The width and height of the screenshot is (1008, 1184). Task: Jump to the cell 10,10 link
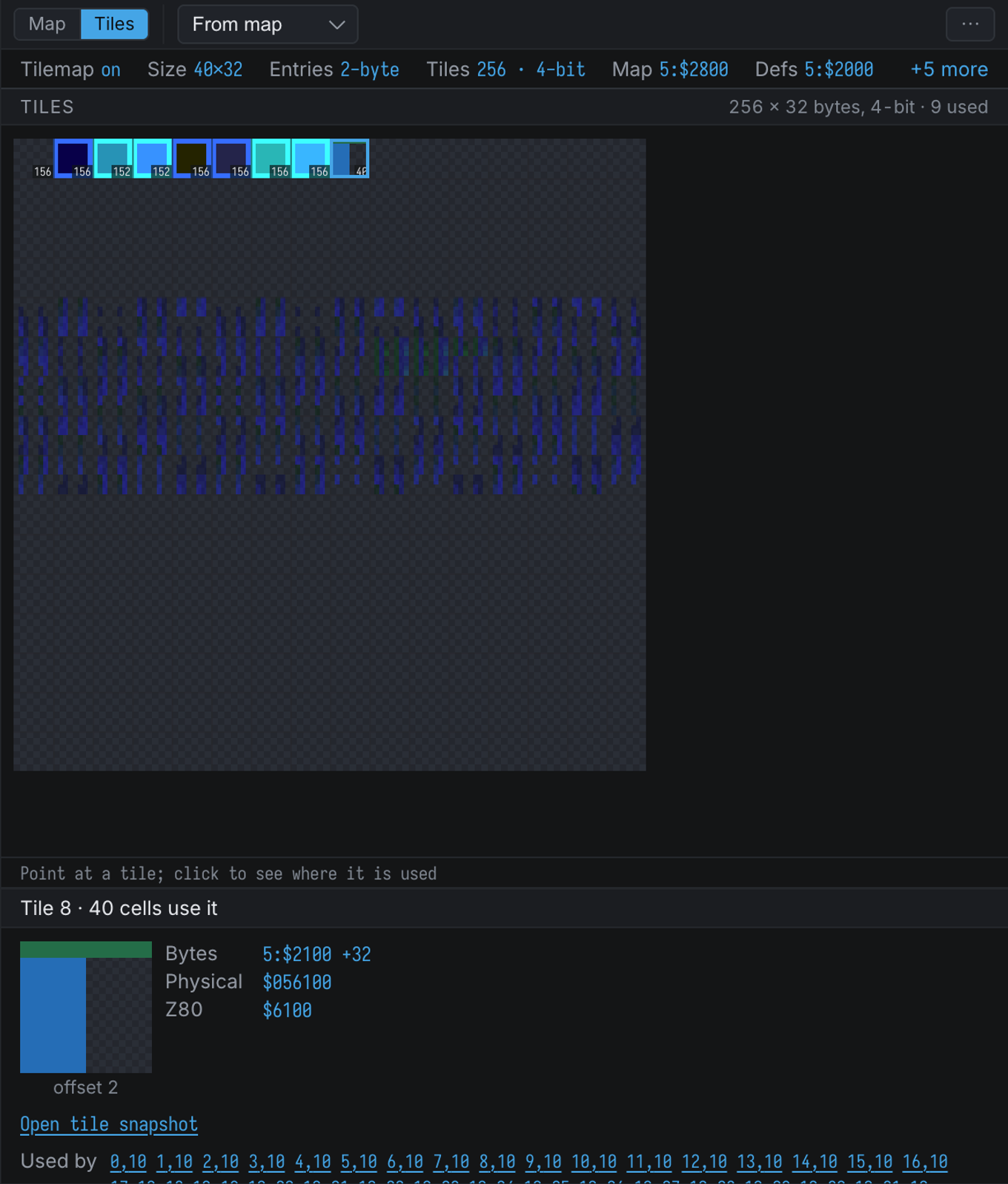click(x=594, y=1162)
